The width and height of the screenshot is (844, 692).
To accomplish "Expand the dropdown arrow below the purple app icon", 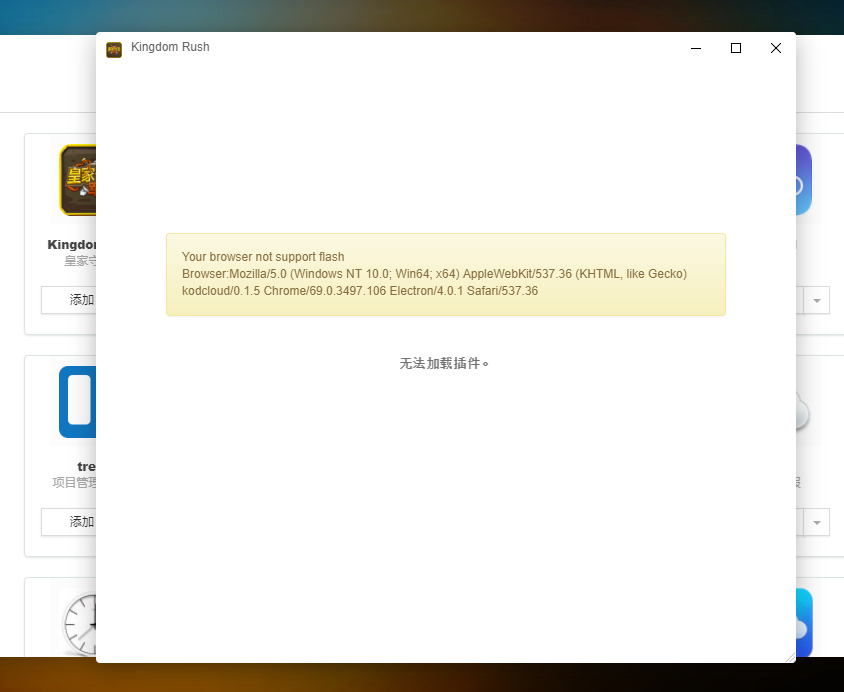I will (817, 300).
